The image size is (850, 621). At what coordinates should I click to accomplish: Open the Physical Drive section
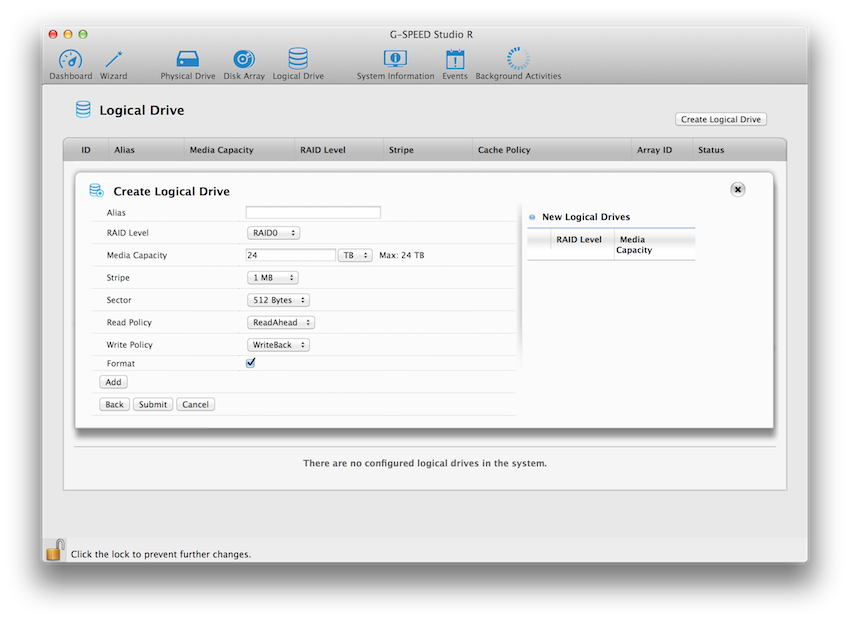188,64
